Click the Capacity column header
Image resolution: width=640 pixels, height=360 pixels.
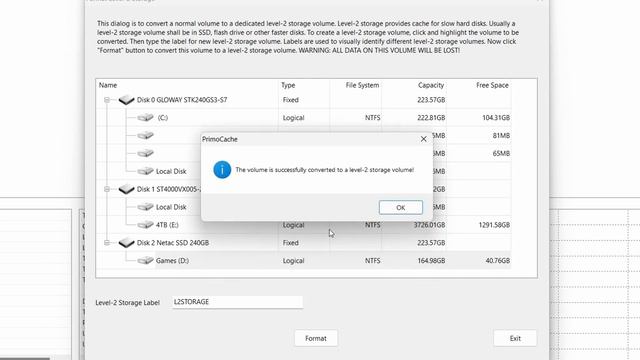(x=431, y=85)
